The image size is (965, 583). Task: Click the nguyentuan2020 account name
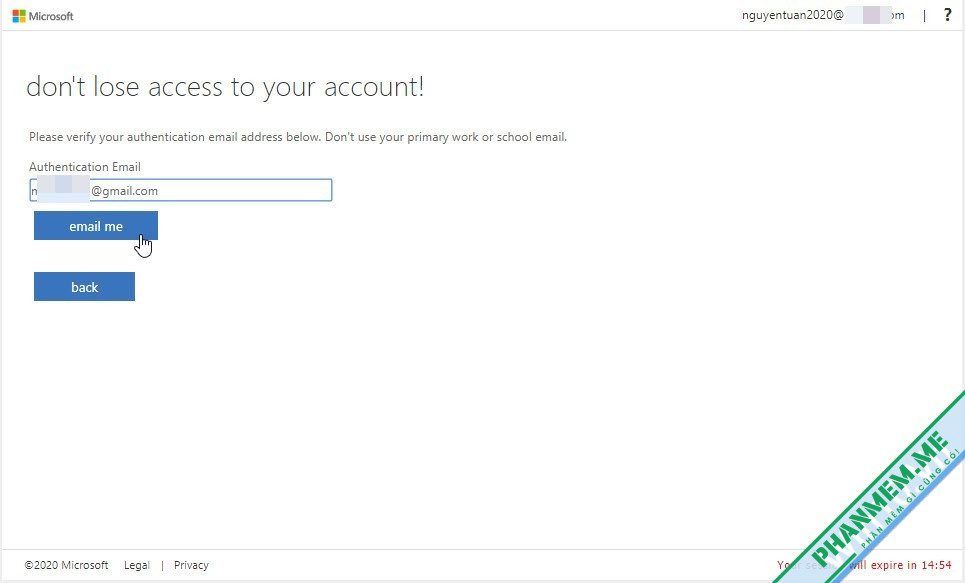(x=823, y=15)
